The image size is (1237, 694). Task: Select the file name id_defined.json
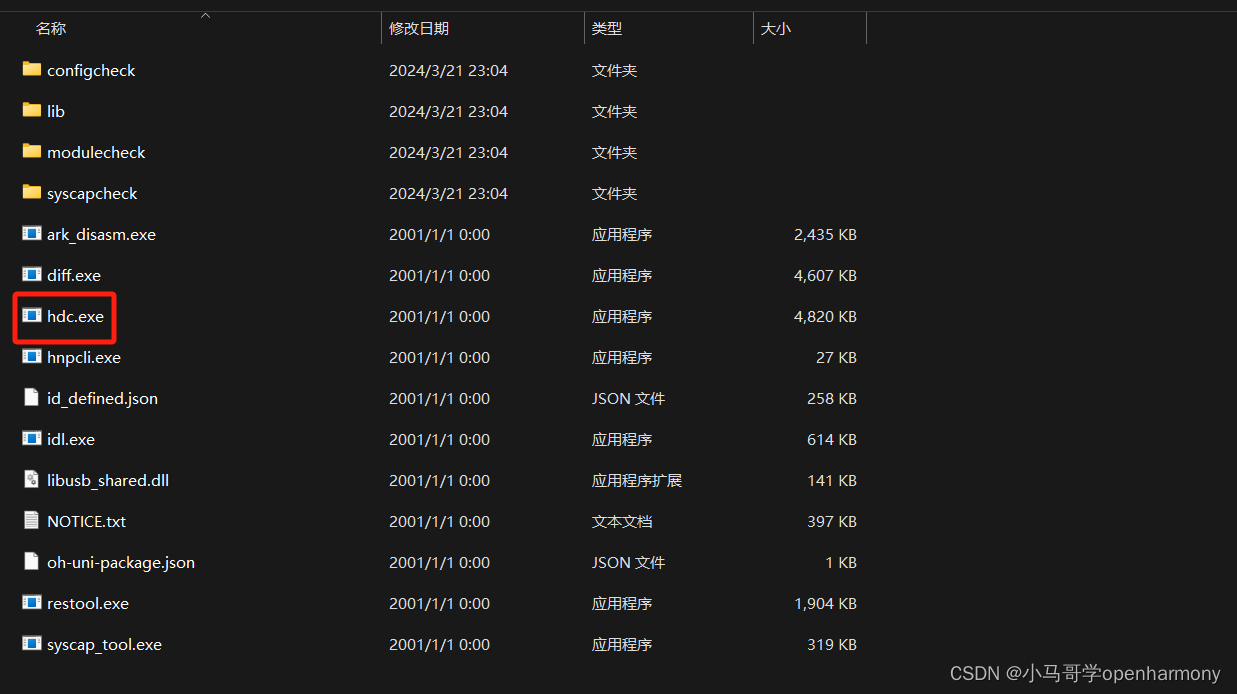pos(102,399)
